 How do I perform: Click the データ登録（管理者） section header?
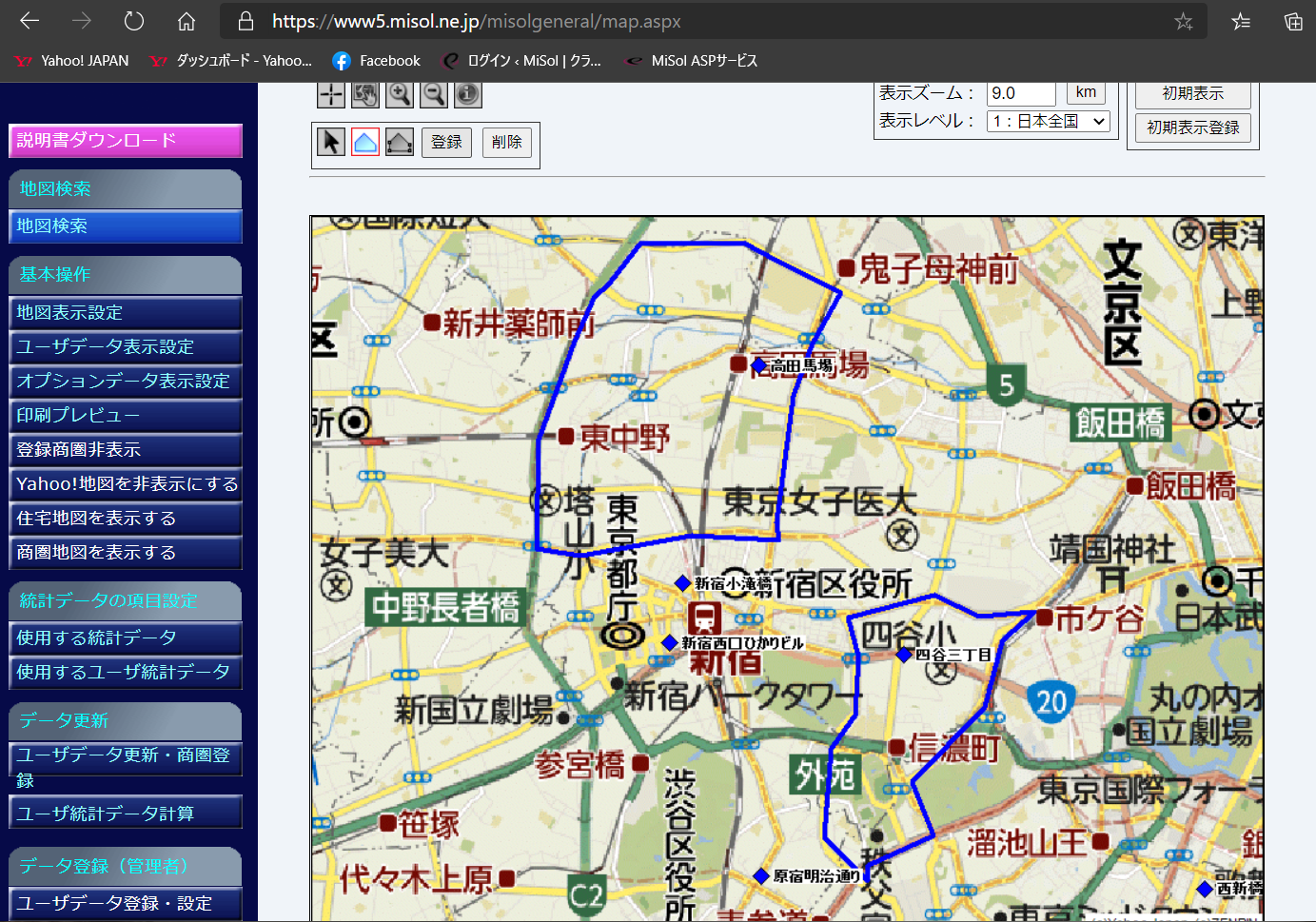click(x=126, y=866)
